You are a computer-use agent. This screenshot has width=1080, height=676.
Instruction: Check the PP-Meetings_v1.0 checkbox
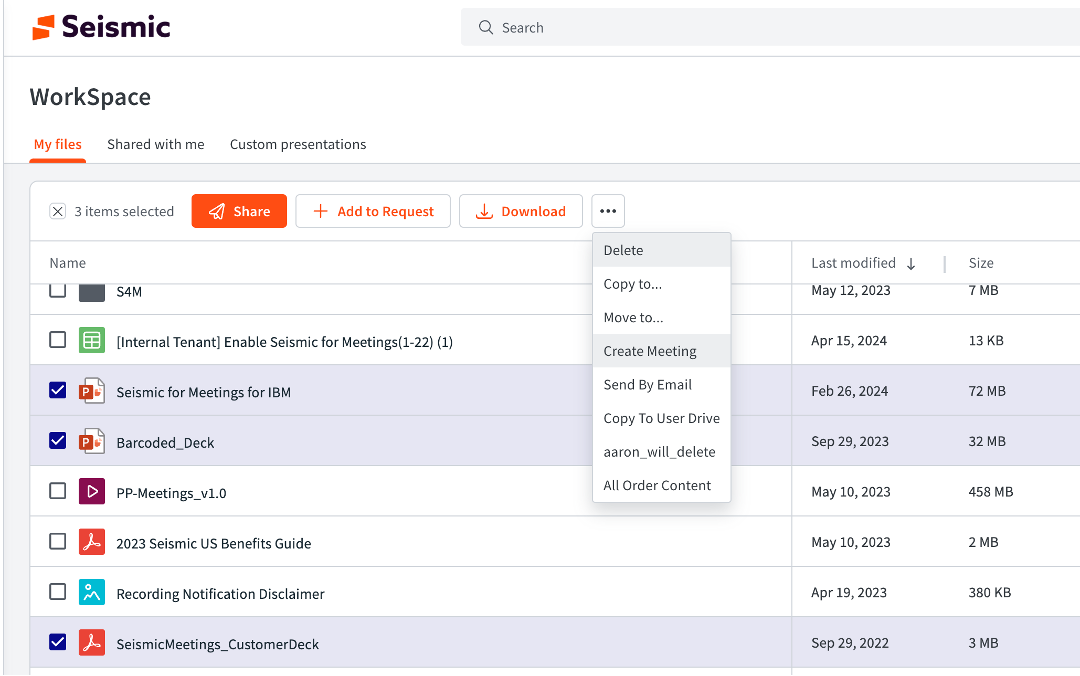coord(58,491)
